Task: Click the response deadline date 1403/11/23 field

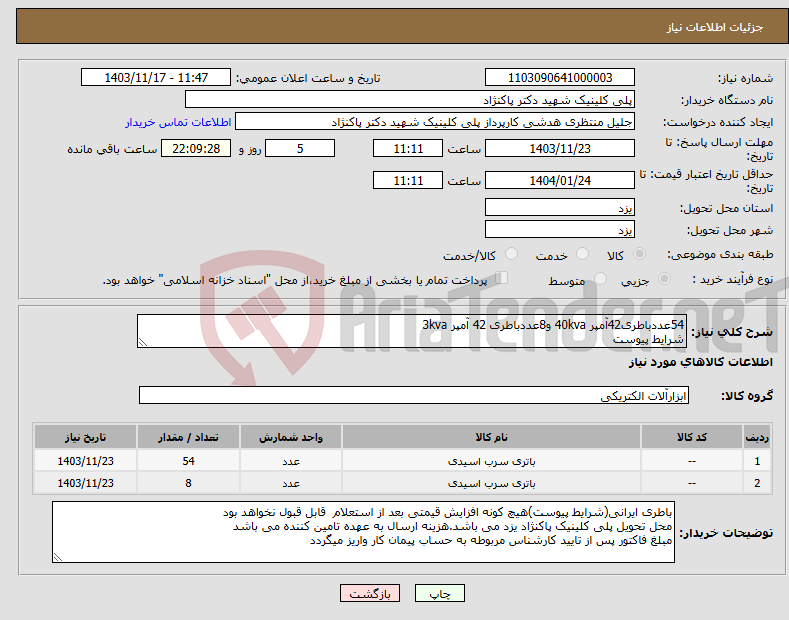Action: point(560,148)
